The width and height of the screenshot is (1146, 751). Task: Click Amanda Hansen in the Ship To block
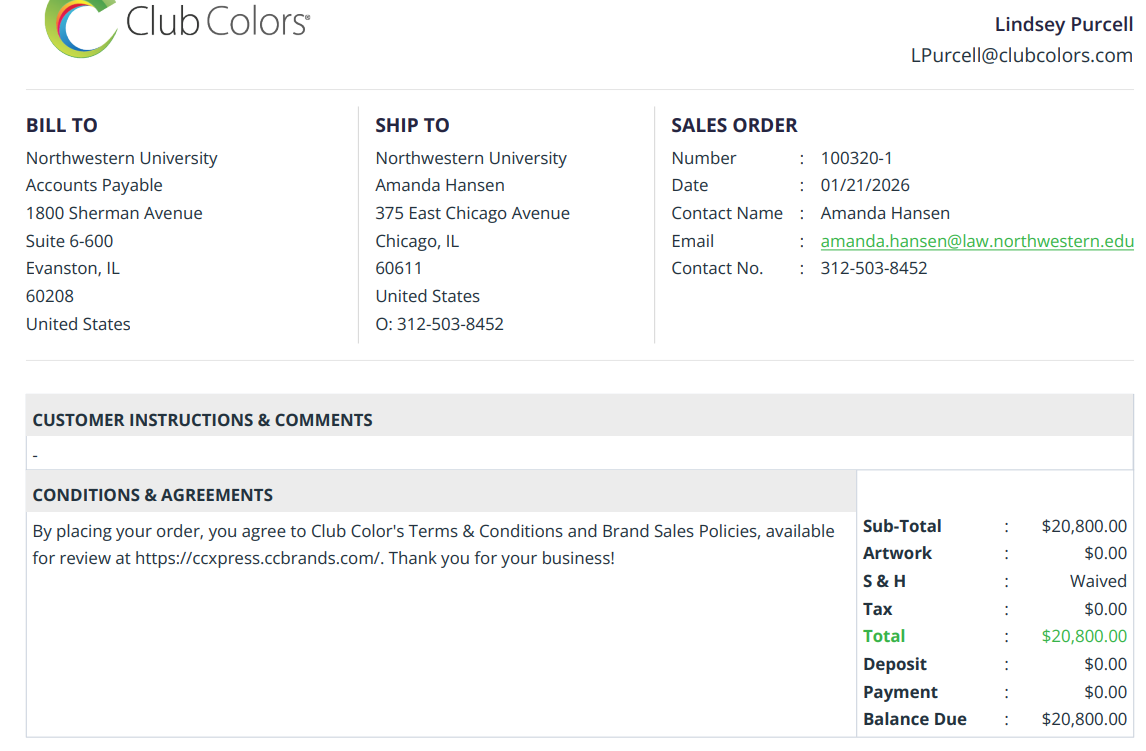click(x=440, y=186)
